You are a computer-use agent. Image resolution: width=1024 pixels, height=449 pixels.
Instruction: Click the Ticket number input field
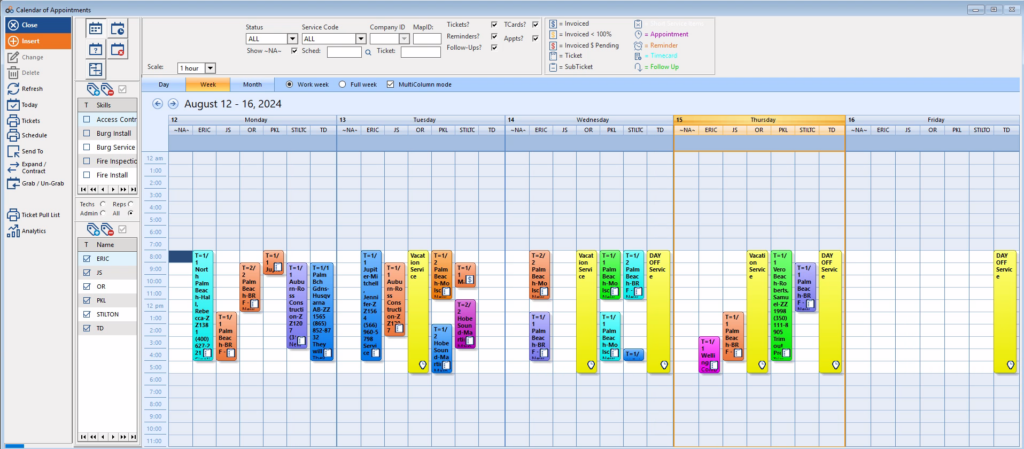421,52
